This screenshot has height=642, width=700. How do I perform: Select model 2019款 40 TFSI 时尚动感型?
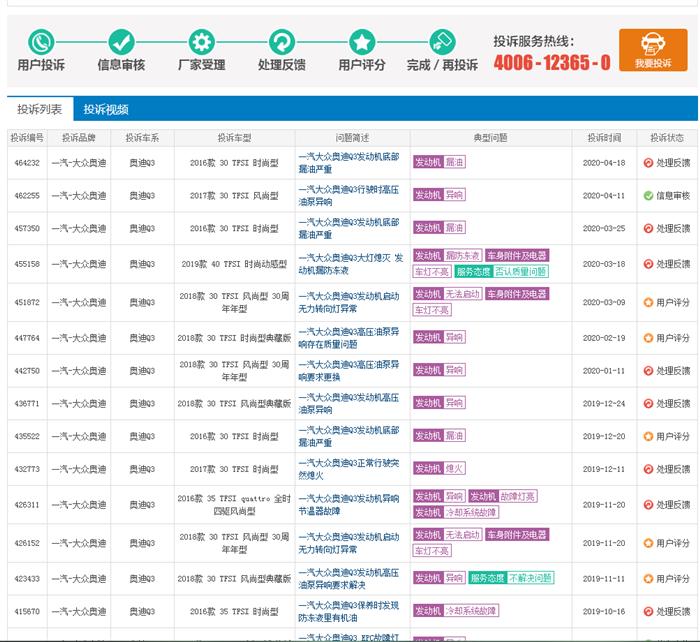(x=234, y=264)
